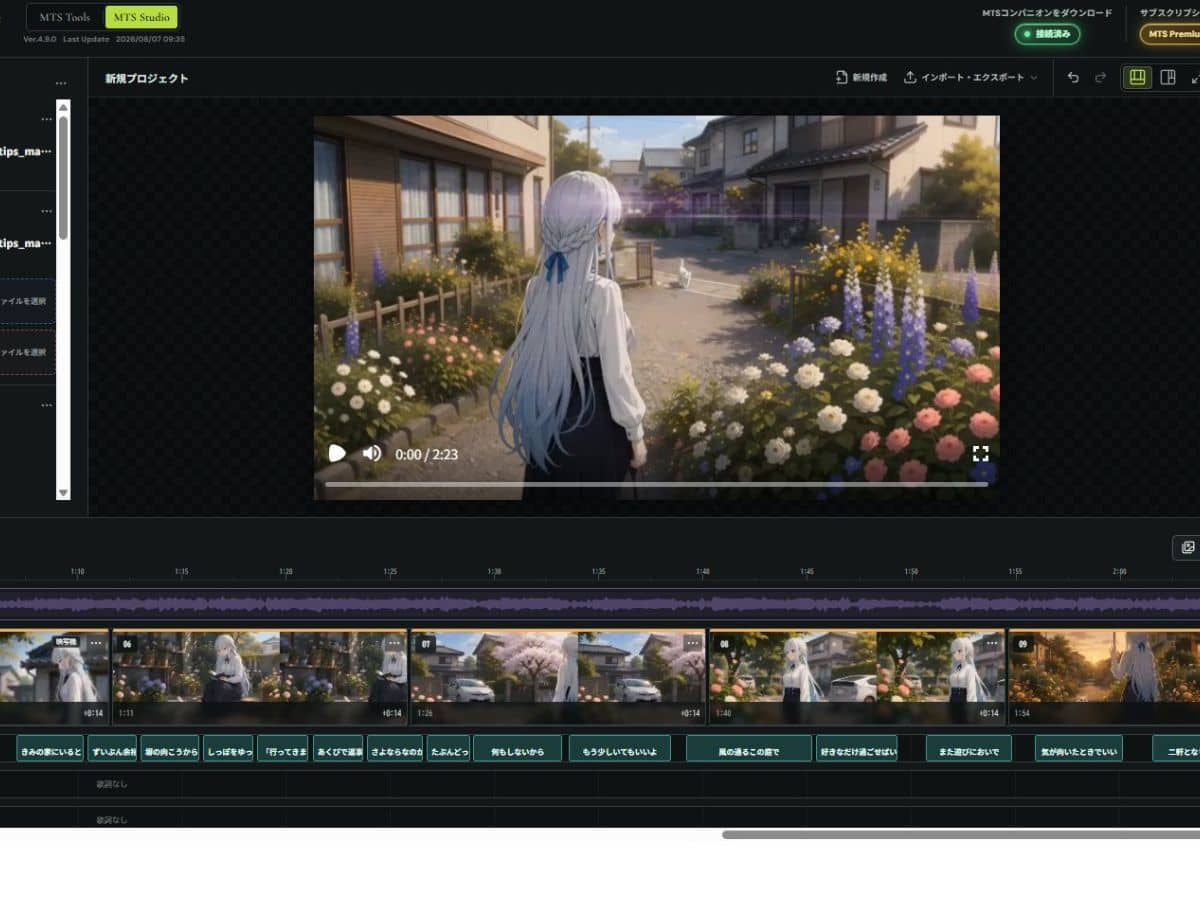
Task: Click the scene 05 thumbnail at timeline left
Action: 54,677
